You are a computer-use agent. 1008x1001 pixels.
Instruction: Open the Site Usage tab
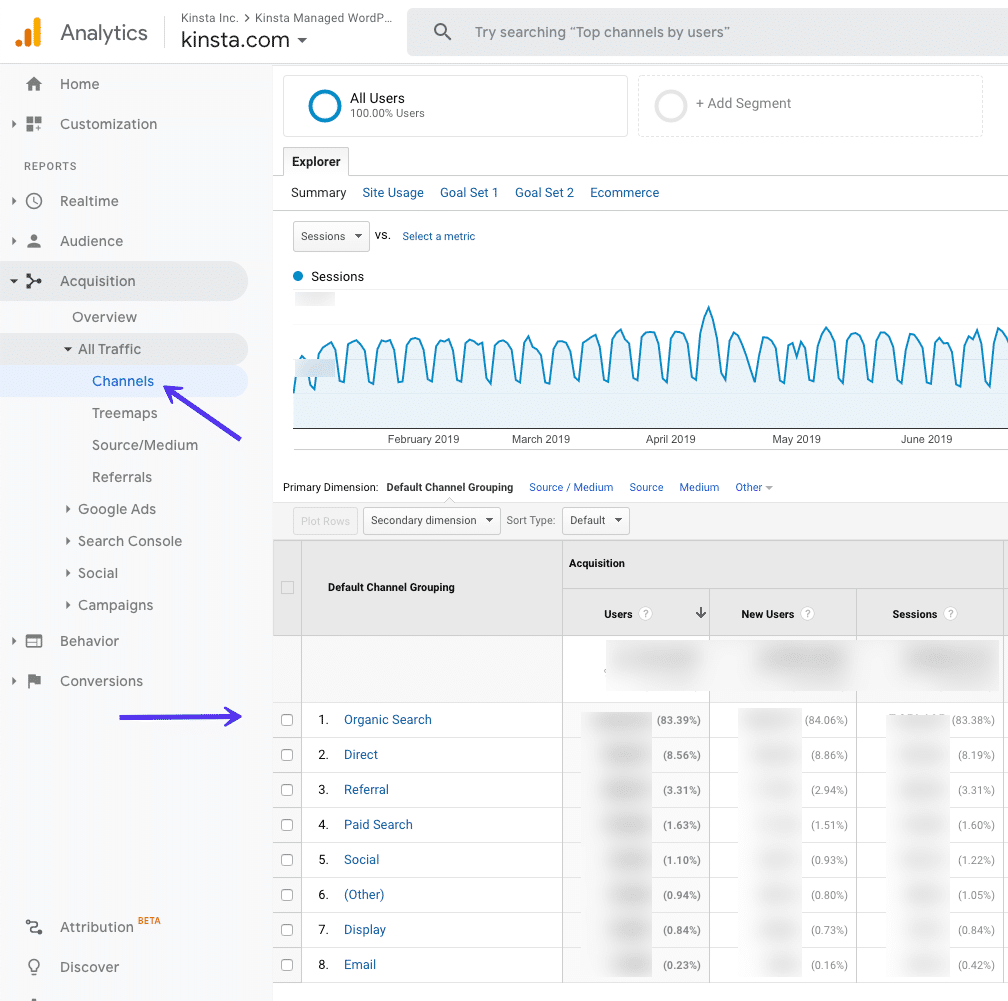[392, 192]
